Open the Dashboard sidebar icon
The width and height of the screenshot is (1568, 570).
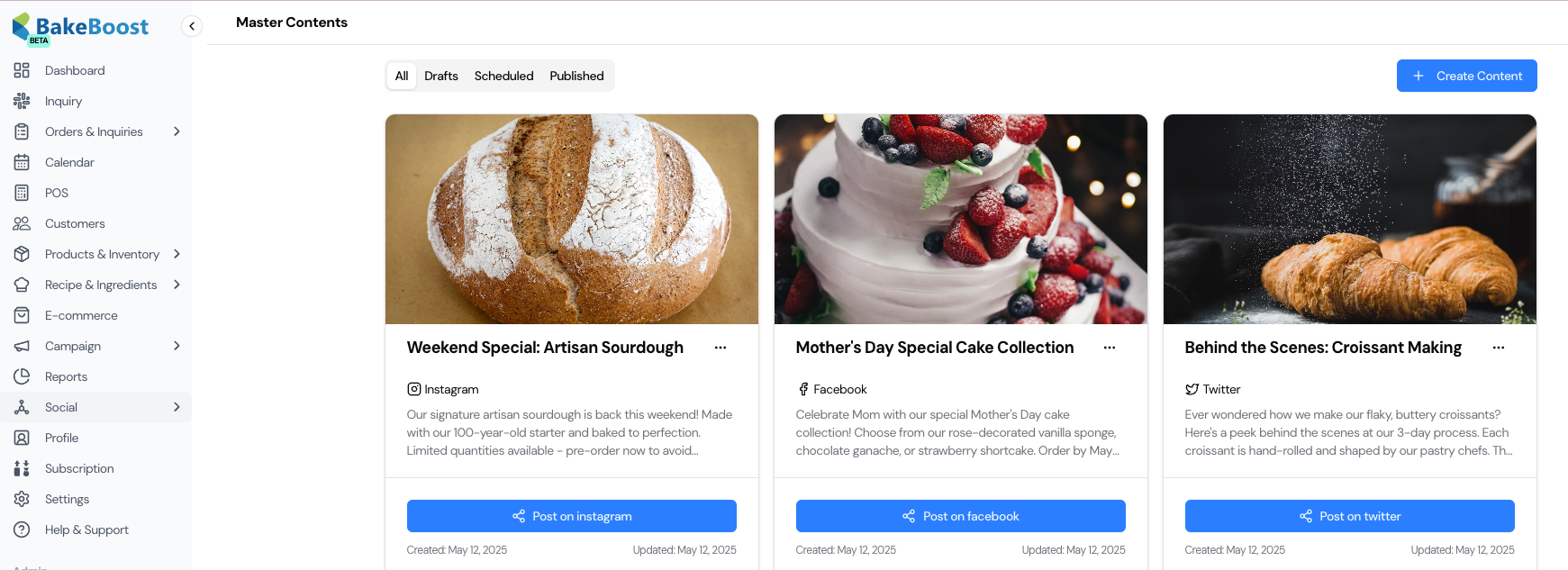[22, 70]
